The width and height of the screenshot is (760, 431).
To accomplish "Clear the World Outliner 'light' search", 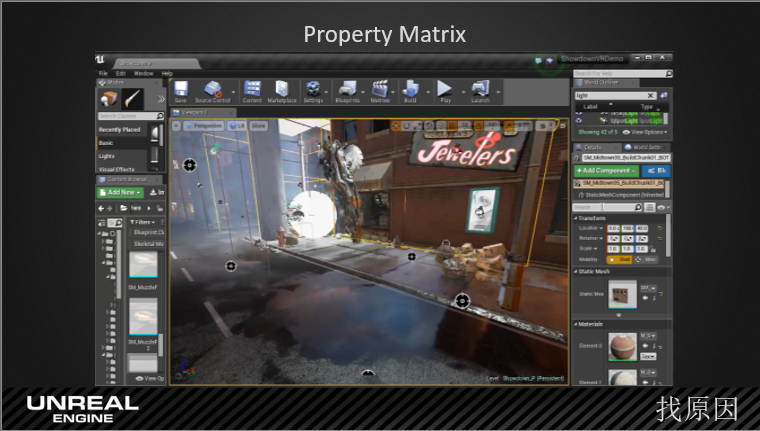I will pyautogui.click(x=650, y=96).
